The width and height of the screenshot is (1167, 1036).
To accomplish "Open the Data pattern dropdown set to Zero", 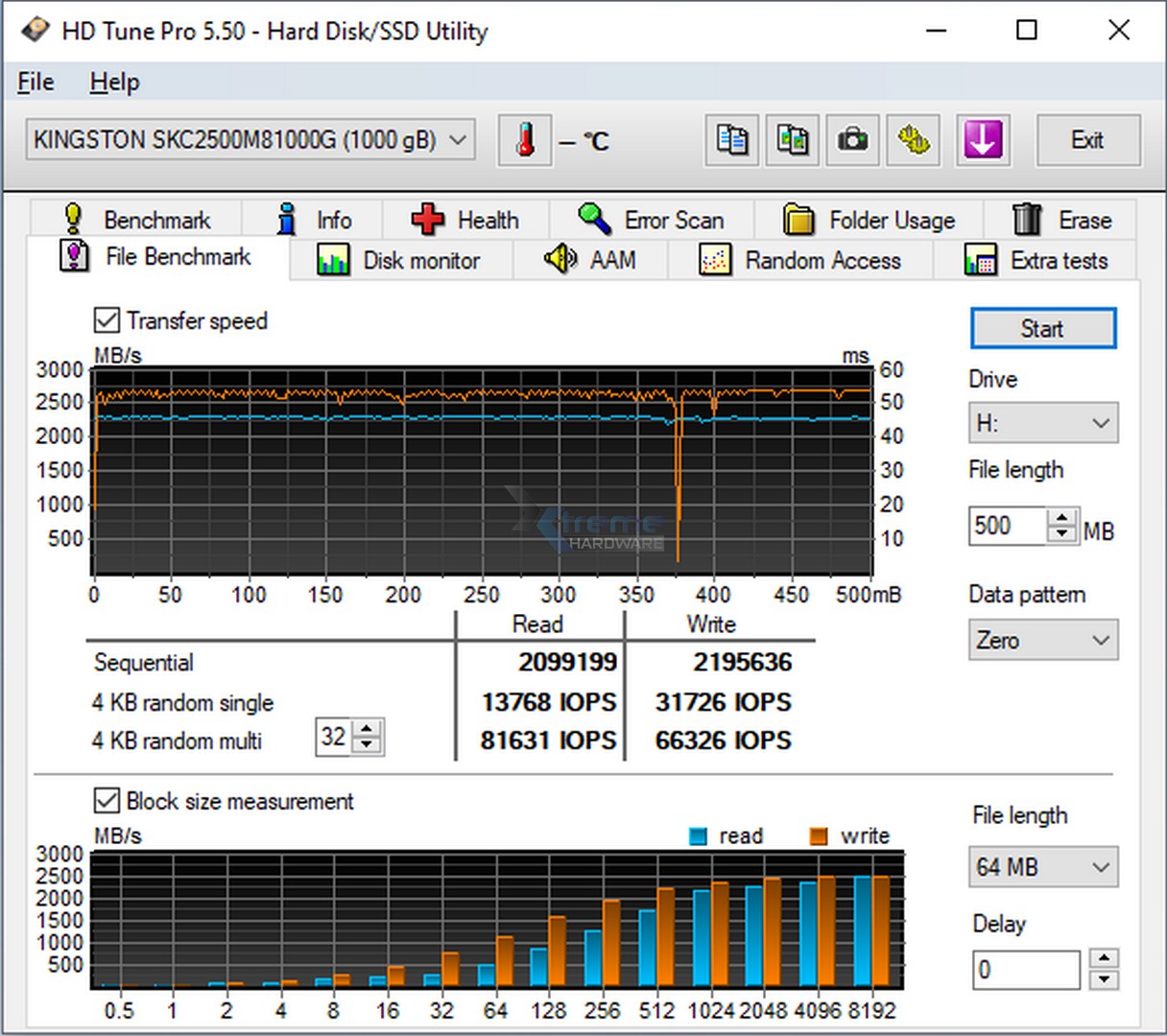I will pyautogui.click(x=1042, y=640).
